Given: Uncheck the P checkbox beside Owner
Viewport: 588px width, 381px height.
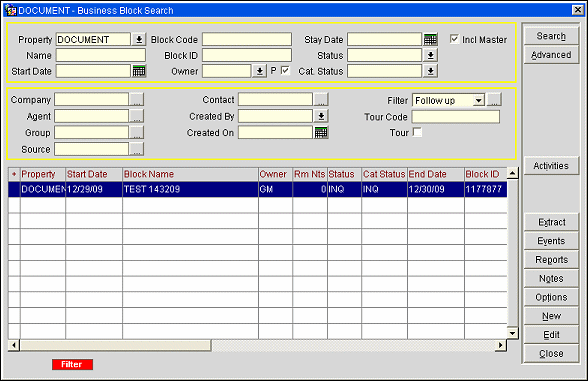Looking at the screenshot, I should click(x=285, y=70).
